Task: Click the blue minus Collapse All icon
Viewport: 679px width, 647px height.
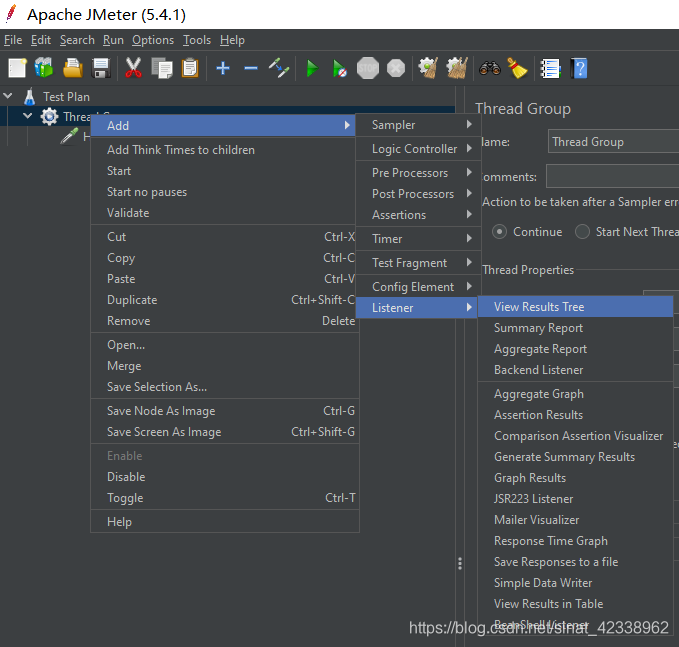Action: point(251,68)
